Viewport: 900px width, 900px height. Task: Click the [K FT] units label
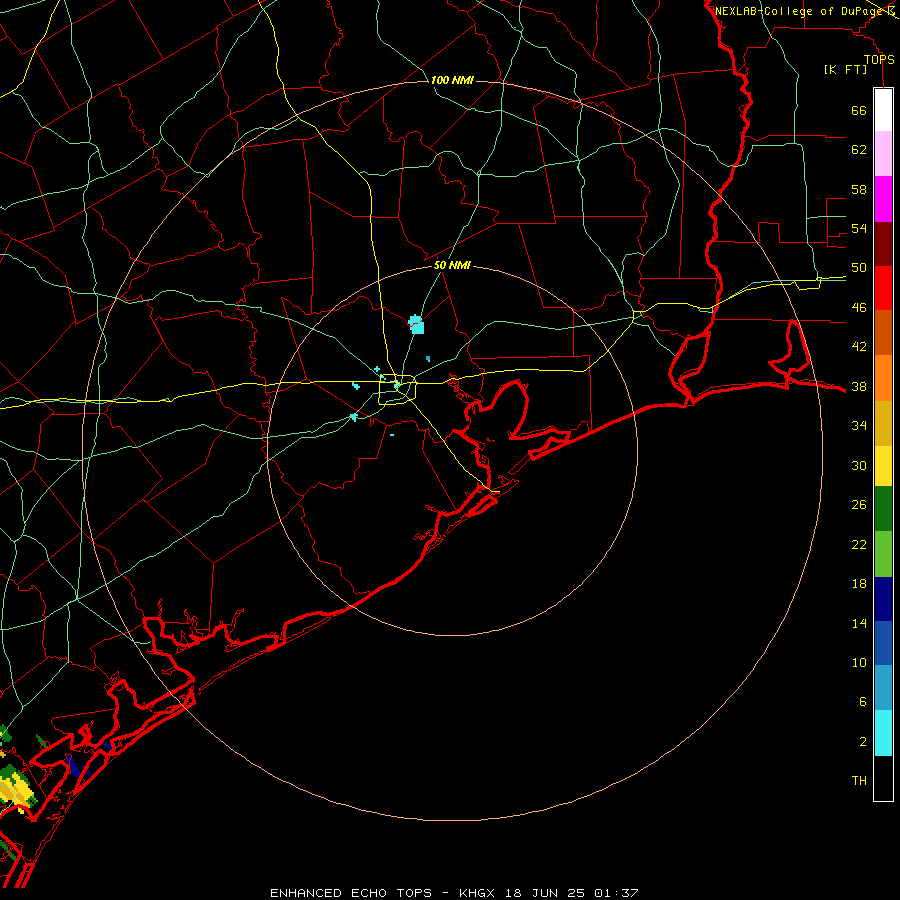[x=845, y=70]
